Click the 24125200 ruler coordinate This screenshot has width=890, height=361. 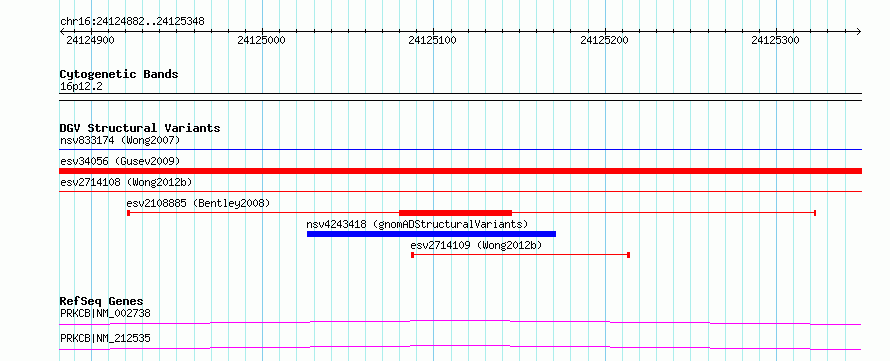click(604, 40)
